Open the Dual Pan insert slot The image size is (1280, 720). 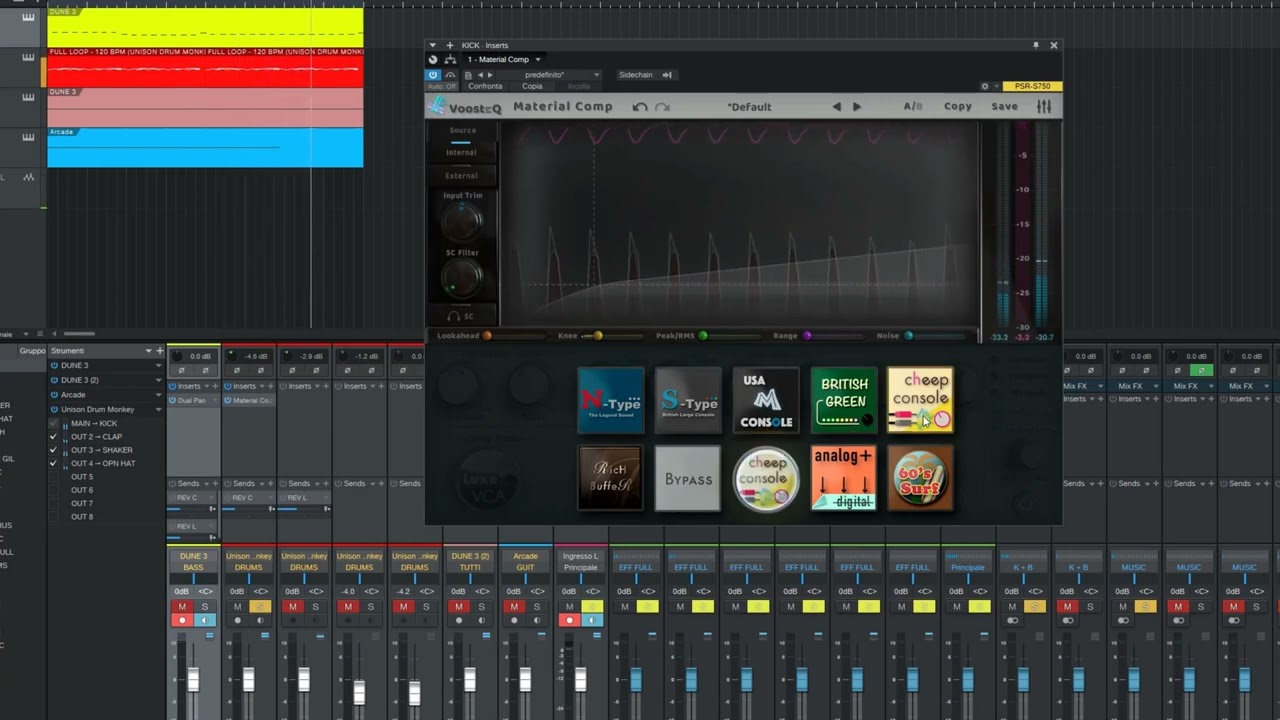click(193, 401)
